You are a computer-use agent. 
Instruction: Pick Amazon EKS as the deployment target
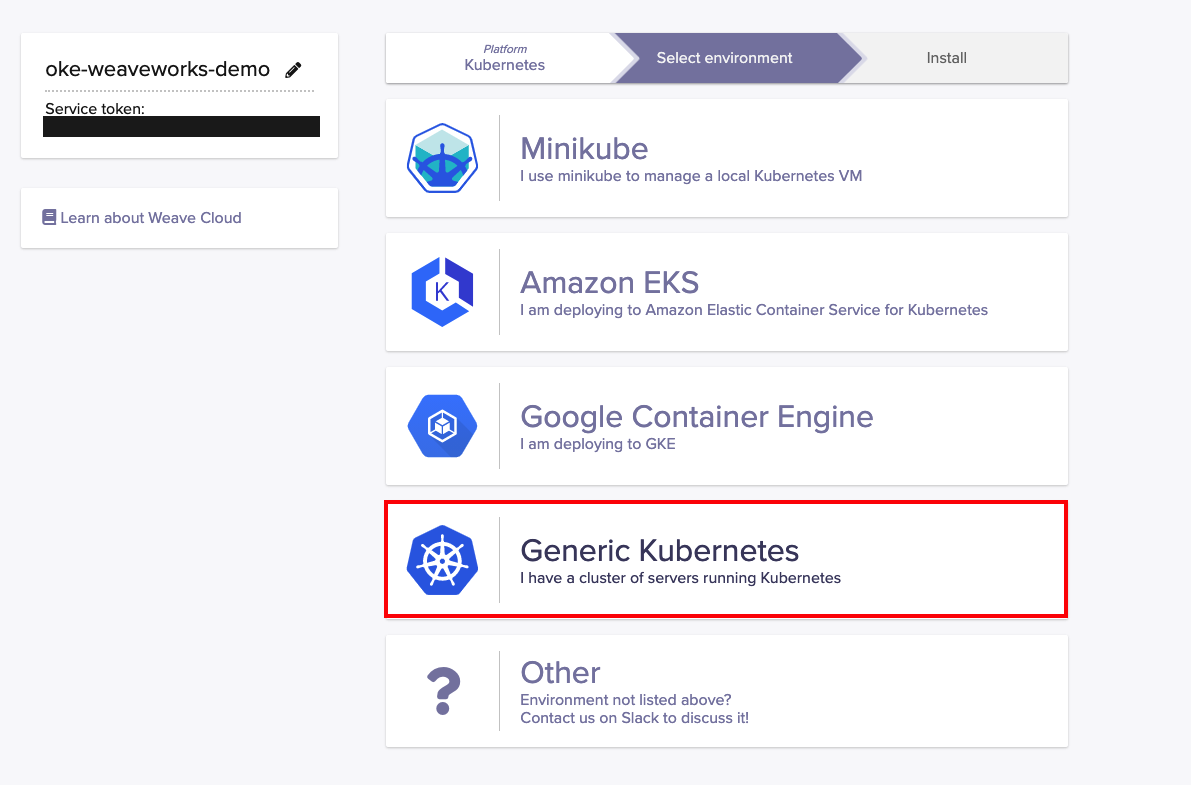[725, 292]
